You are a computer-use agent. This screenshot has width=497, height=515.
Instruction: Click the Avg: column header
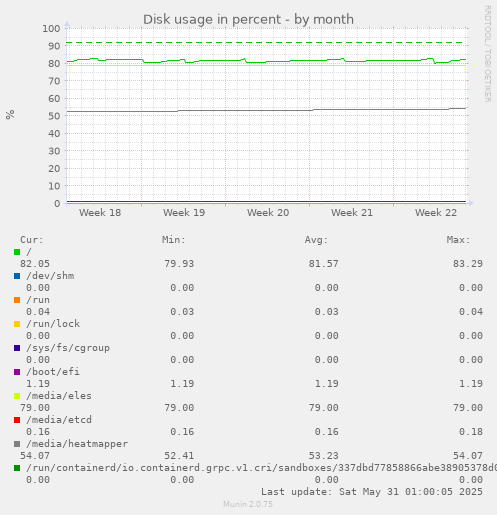pyautogui.click(x=316, y=240)
